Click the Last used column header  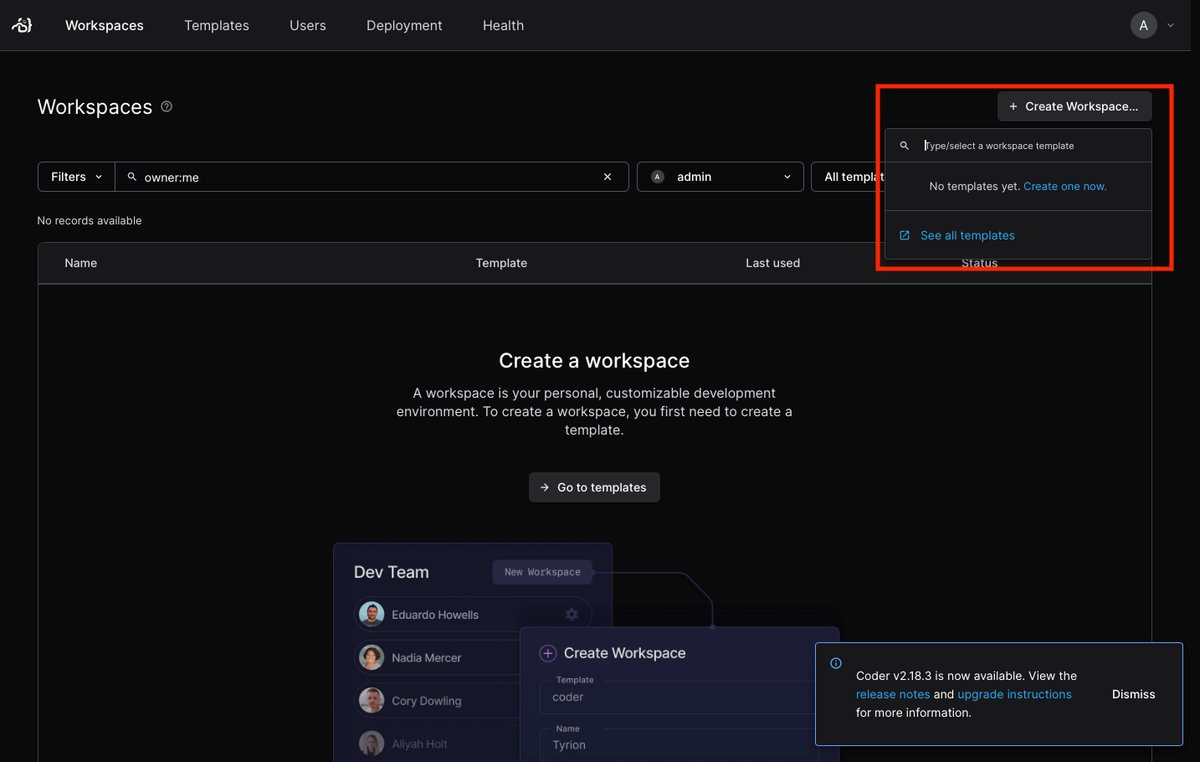[x=772, y=263]
